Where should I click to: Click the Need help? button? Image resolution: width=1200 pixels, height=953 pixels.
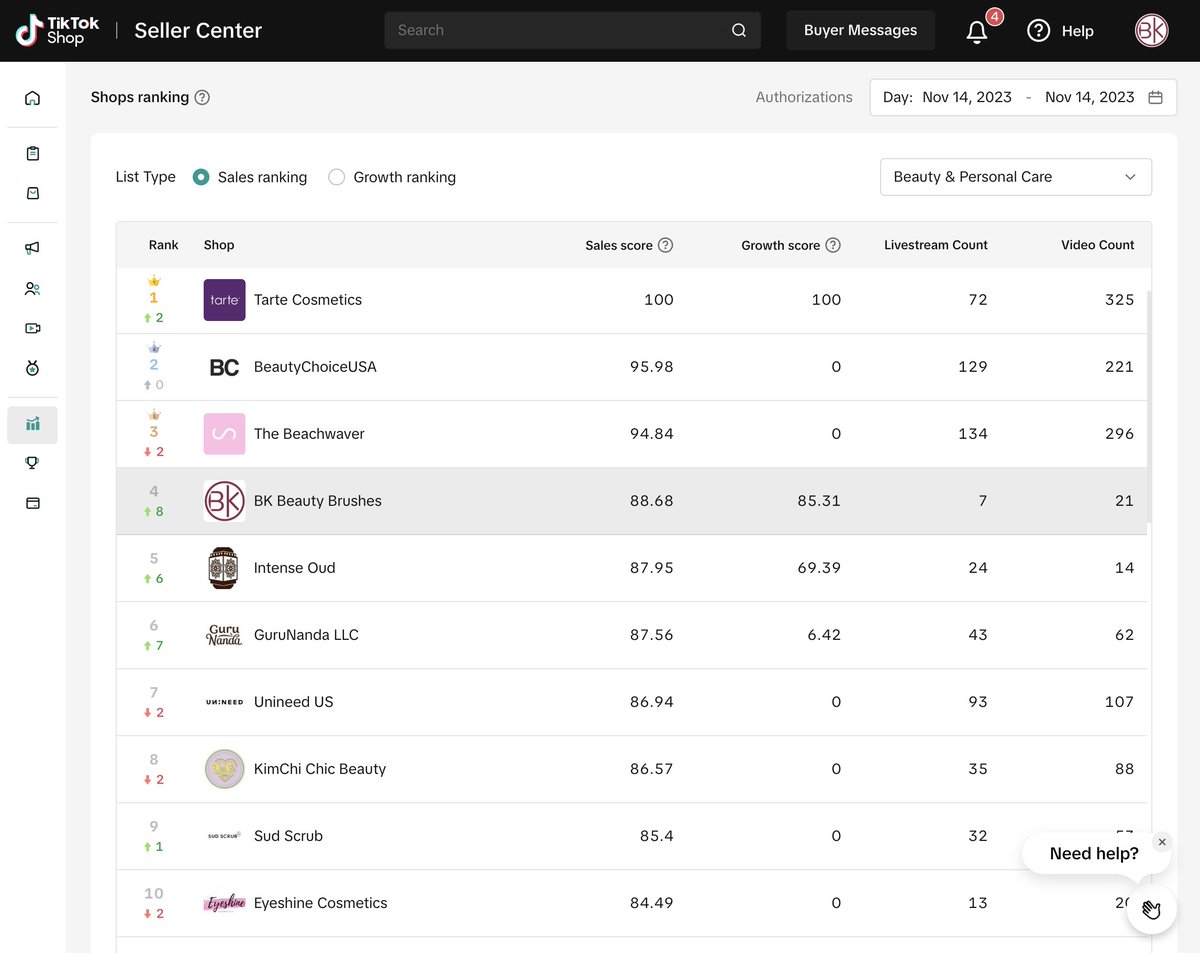(1094, 853)
